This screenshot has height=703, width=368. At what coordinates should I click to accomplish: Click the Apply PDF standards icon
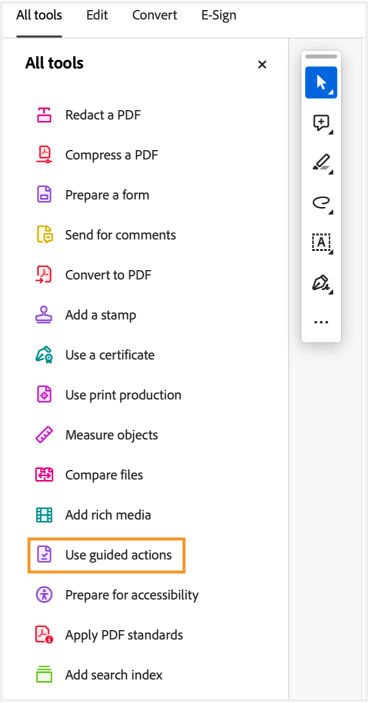[44, 635]
